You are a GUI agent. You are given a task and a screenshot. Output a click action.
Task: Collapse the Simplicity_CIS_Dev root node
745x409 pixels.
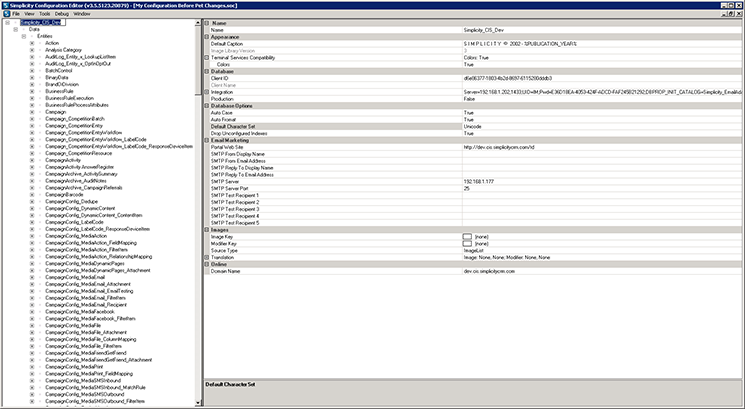[x=8, y=23]
